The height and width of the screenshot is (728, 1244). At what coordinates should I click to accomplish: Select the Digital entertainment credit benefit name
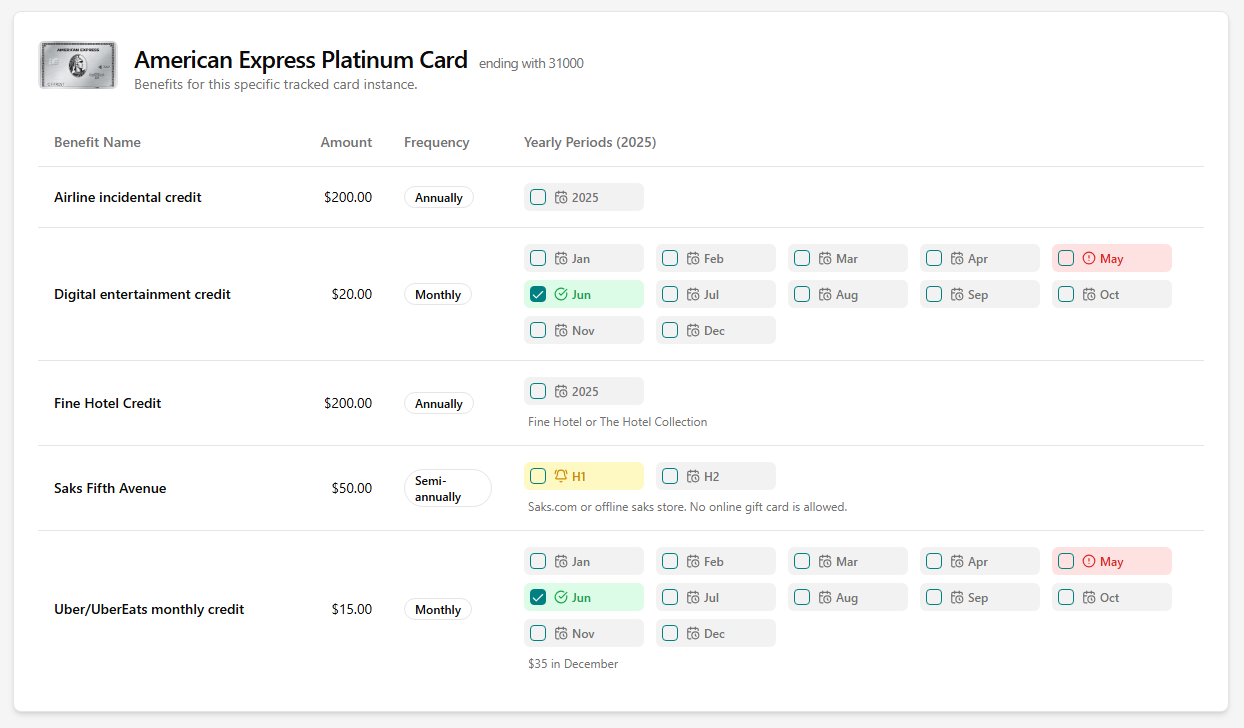tap(142, 294)
